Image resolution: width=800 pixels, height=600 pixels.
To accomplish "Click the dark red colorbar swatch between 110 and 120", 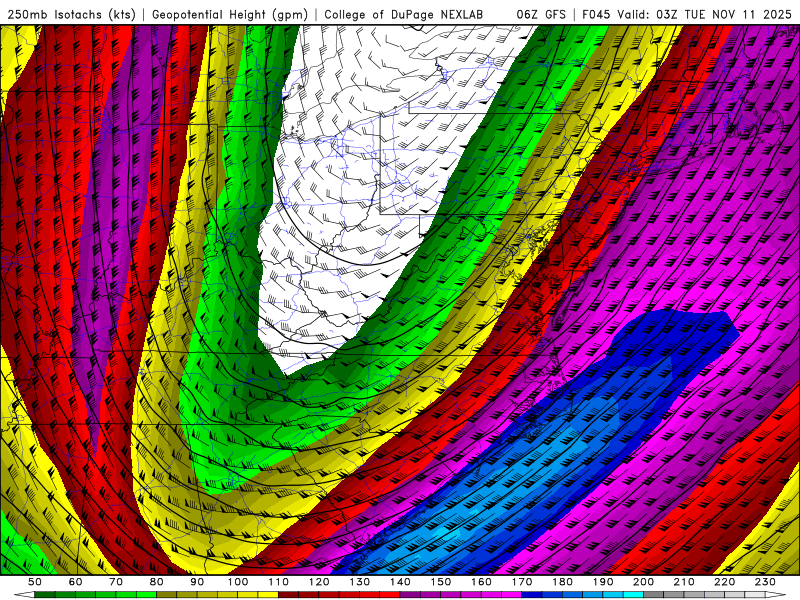I will 288,595.
